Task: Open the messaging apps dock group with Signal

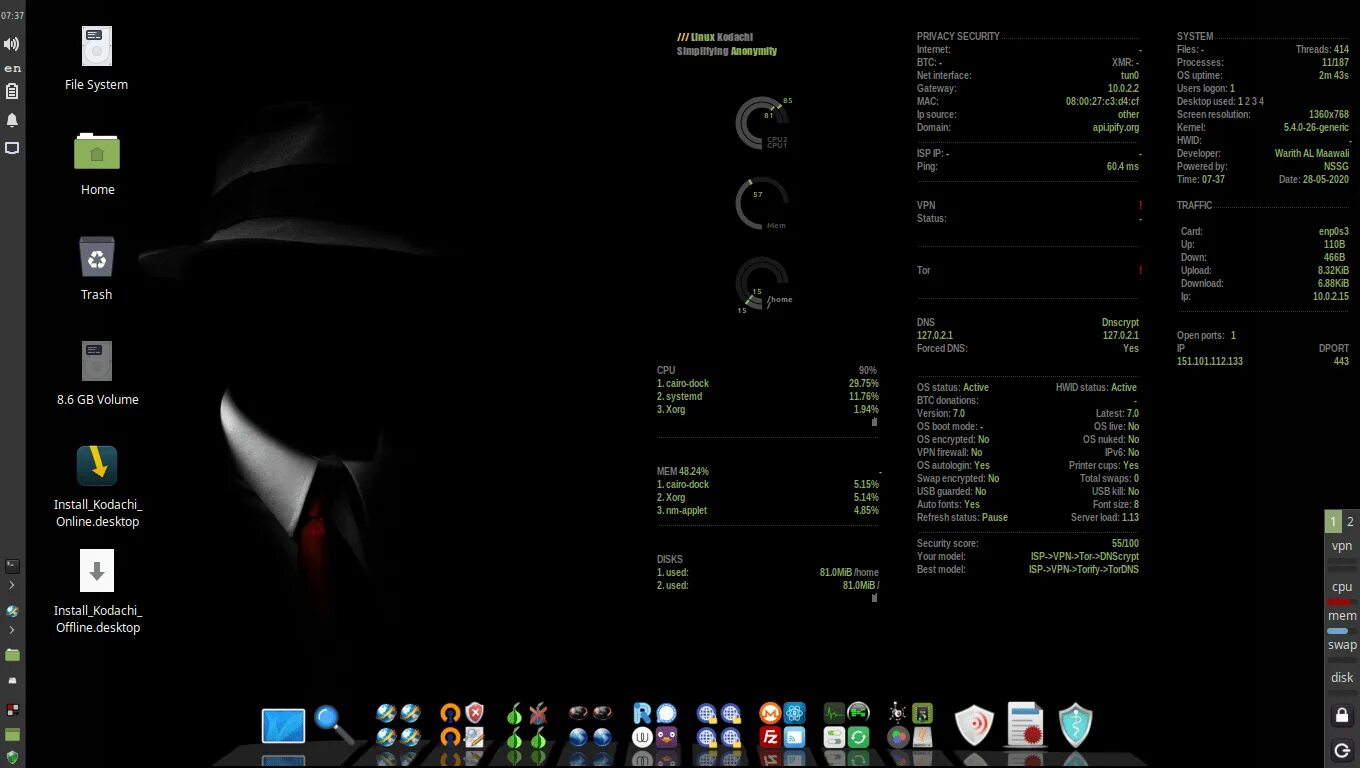Action: pyautogui.click(x=655, y=725)
